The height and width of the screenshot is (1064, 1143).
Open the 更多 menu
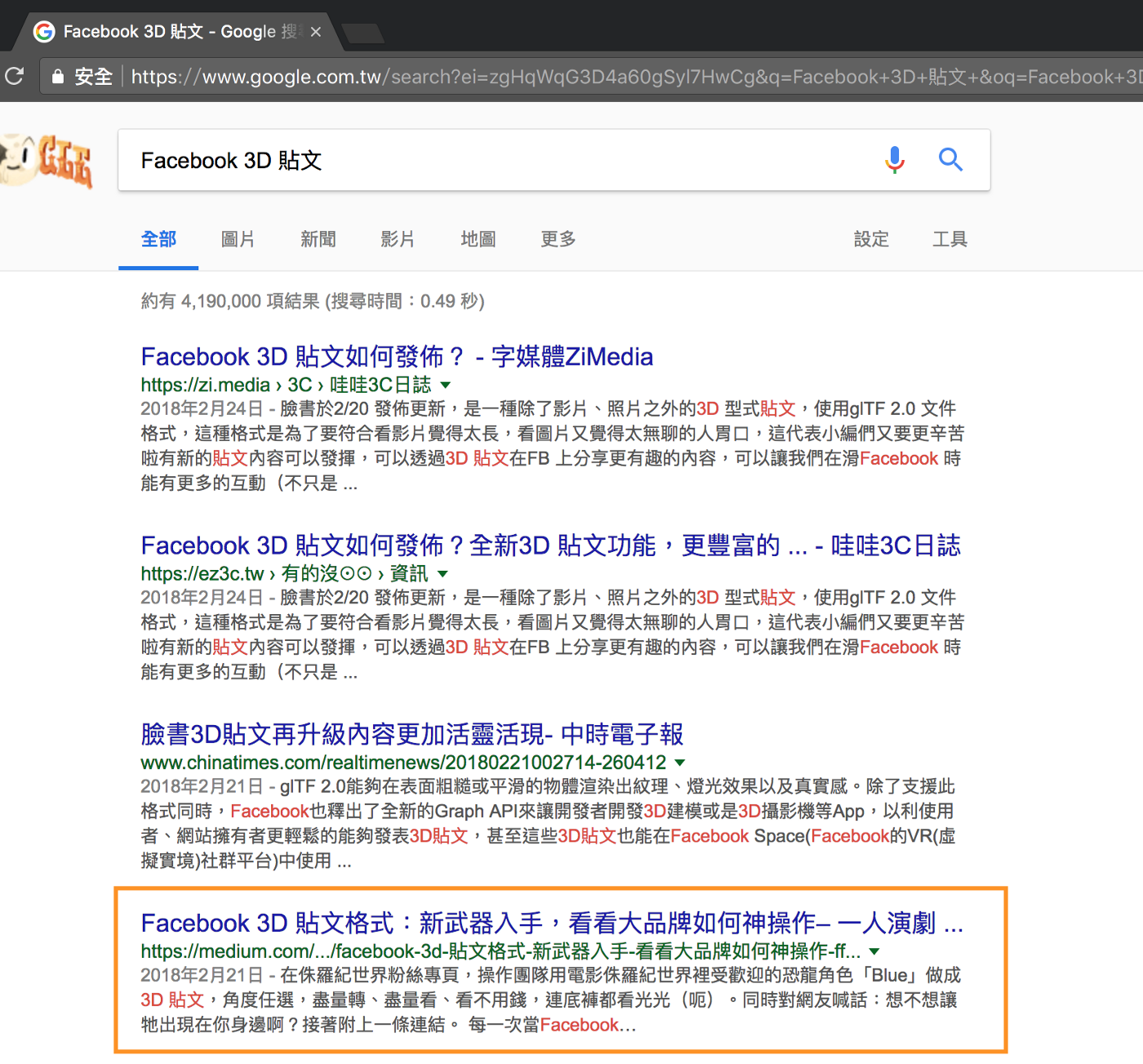(x=558, y=239)
